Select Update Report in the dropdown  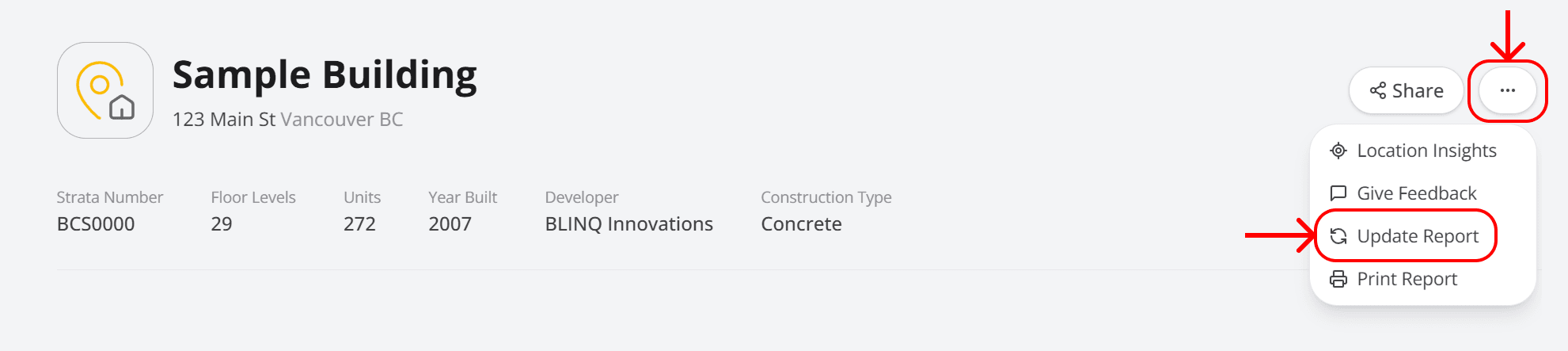1417,236
